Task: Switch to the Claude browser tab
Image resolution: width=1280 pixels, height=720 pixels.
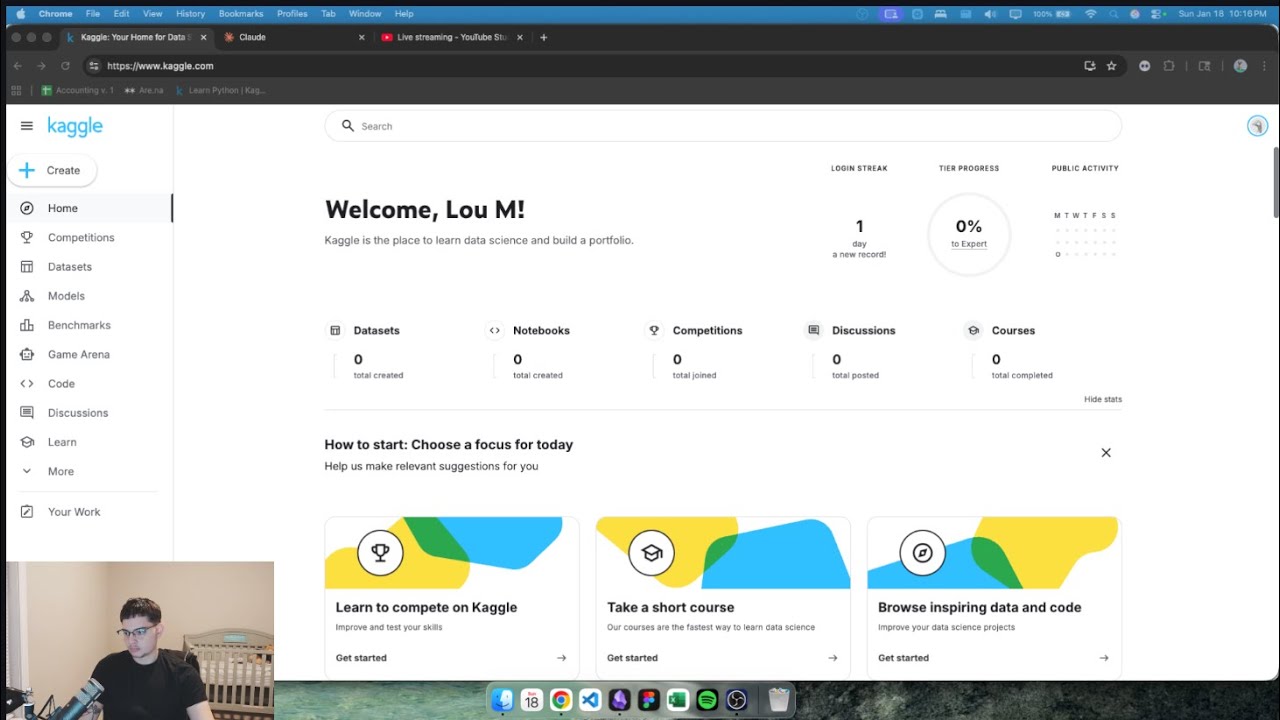Action: click(x=293, y=37)
